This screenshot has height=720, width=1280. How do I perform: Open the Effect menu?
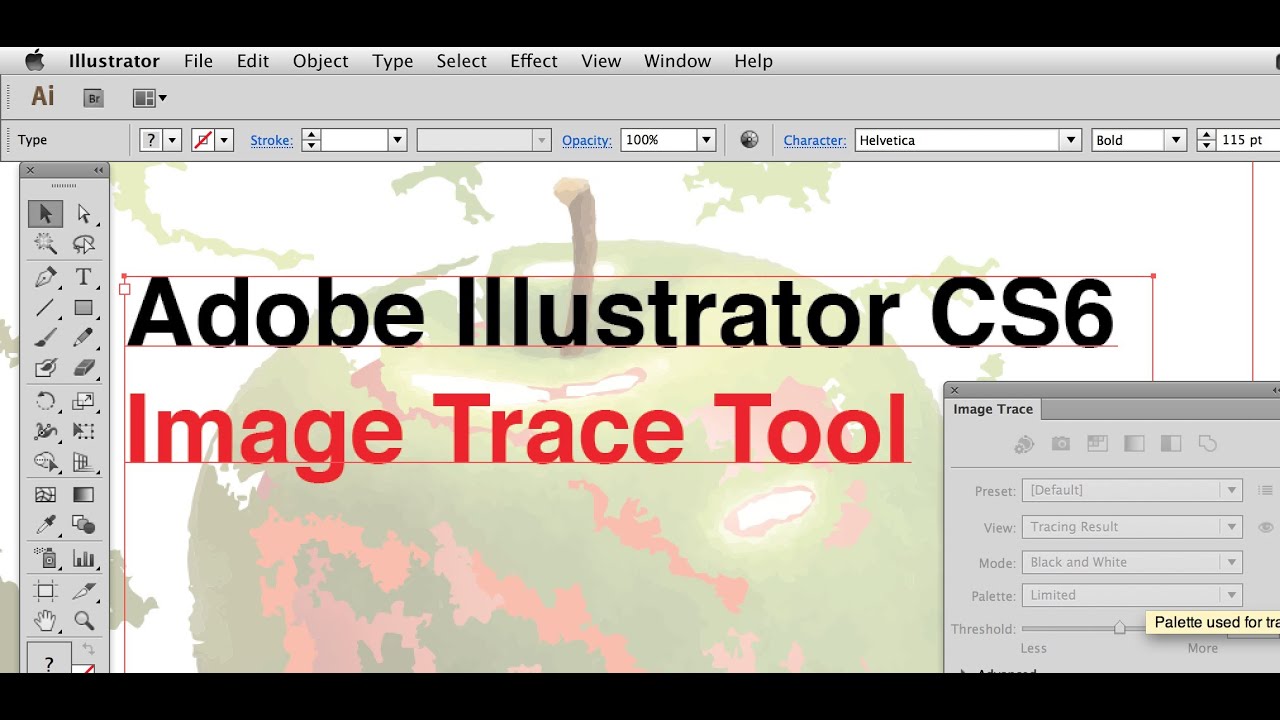pyautogui.click(x=534, y=61)
